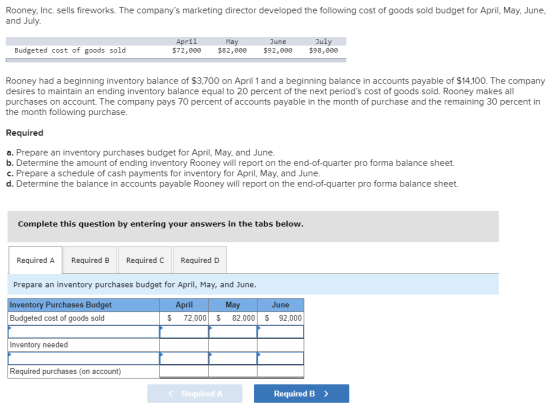The height and width of the screenshot is (408, 560).
Task: Click April input cell below budgeted cost row
Action: point(184,332)
